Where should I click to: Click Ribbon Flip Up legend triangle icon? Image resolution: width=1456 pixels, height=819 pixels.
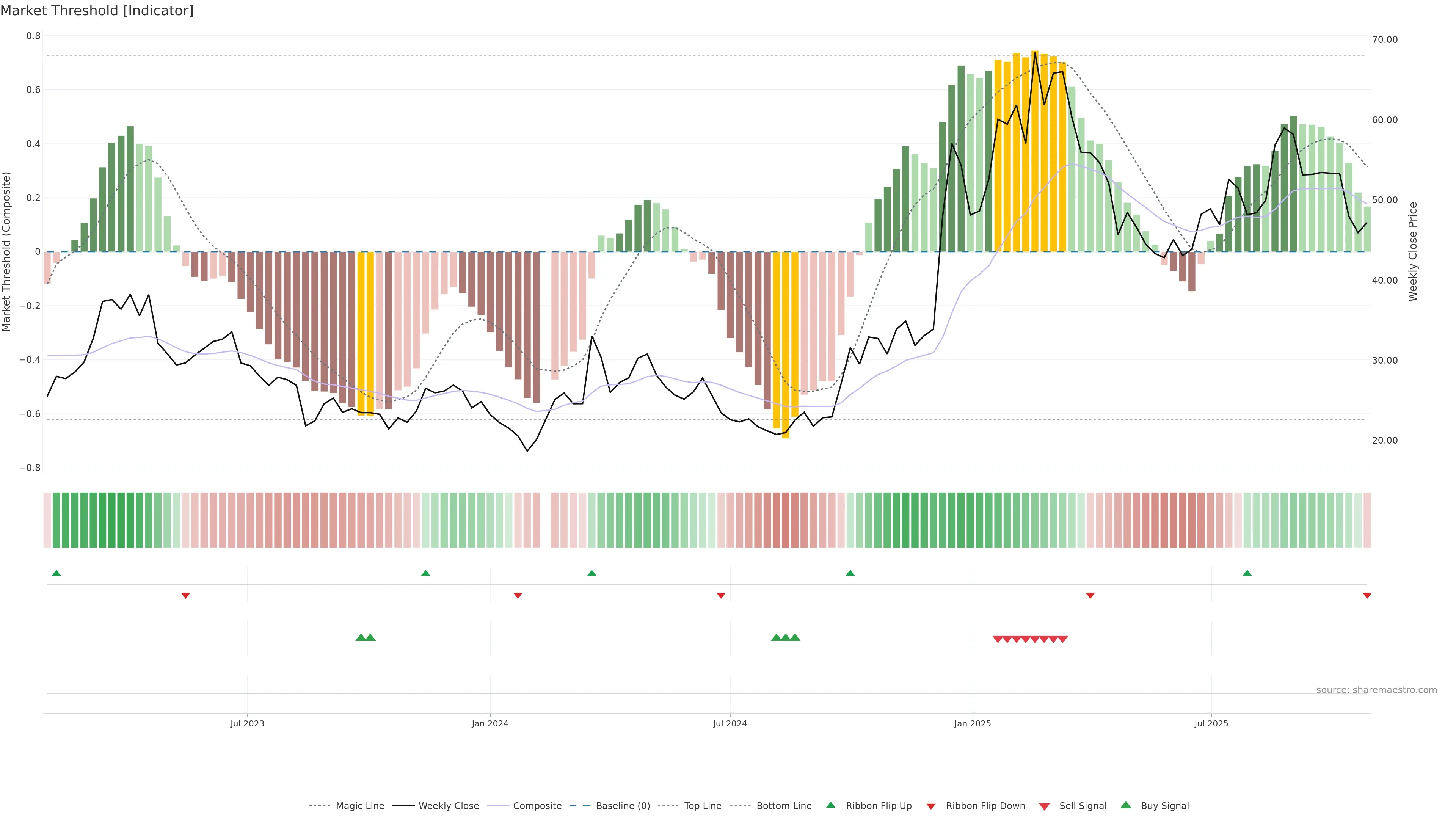click(830, 805)
